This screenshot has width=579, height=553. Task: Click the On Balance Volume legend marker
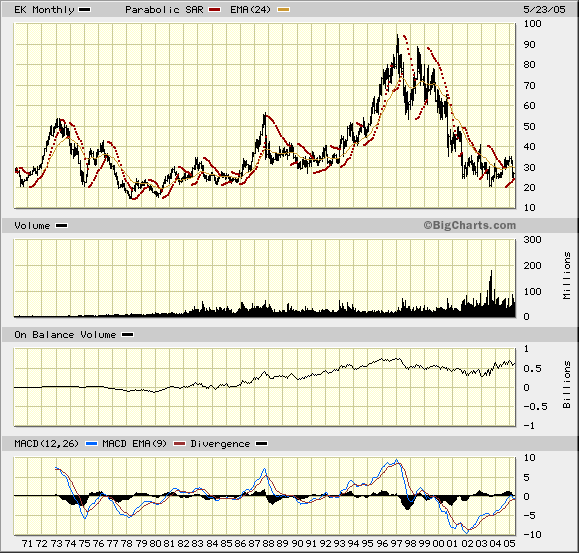pos(128,335)
